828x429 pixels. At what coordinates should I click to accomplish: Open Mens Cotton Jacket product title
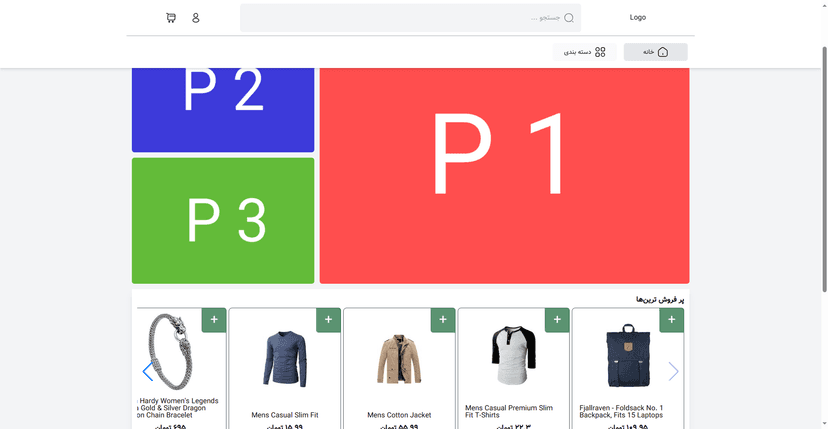point(399,415)
